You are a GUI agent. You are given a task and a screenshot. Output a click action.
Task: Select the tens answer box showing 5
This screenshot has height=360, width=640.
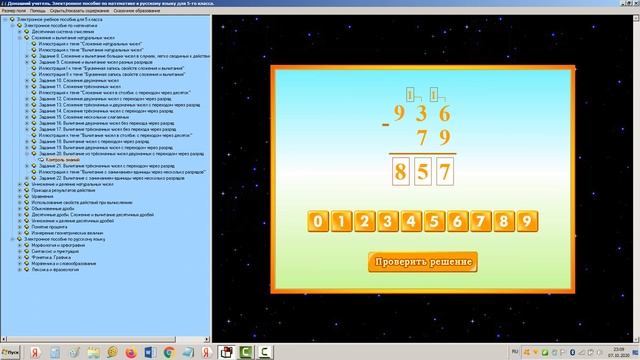coord(423,171)
